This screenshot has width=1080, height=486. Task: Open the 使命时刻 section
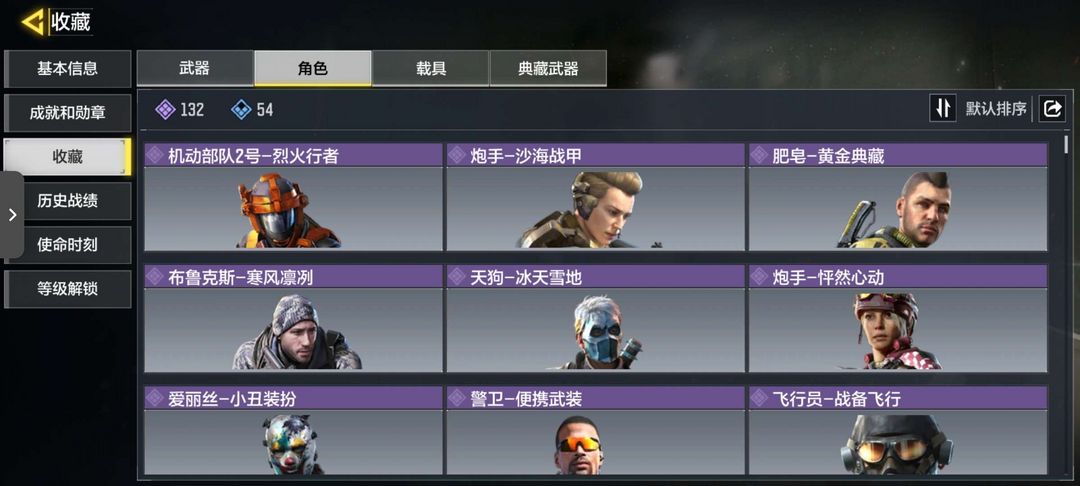coord(68,245)
